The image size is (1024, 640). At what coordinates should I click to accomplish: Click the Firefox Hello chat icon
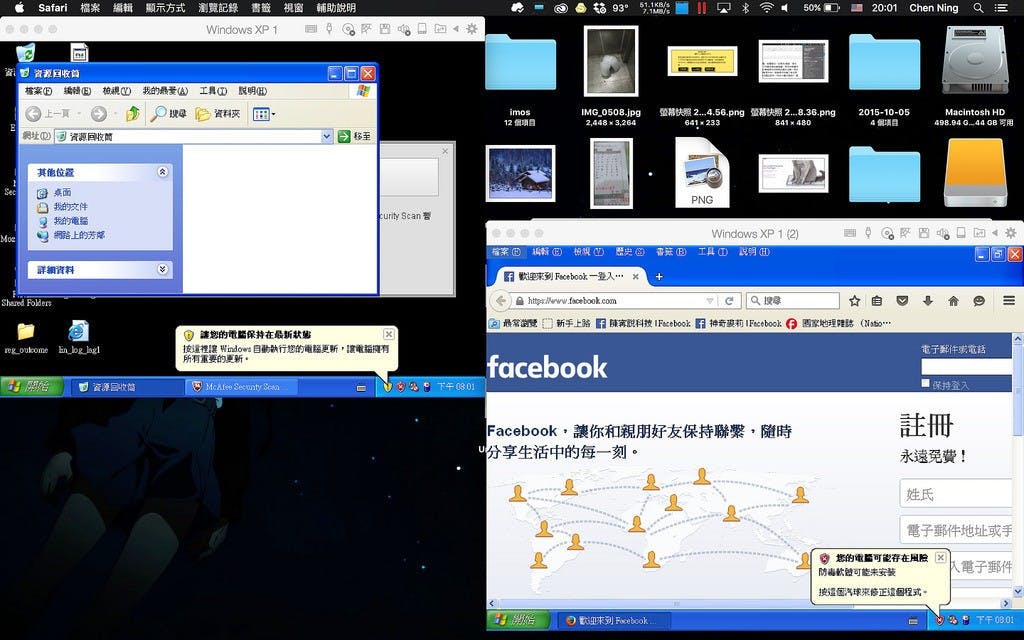coord(979,300)
